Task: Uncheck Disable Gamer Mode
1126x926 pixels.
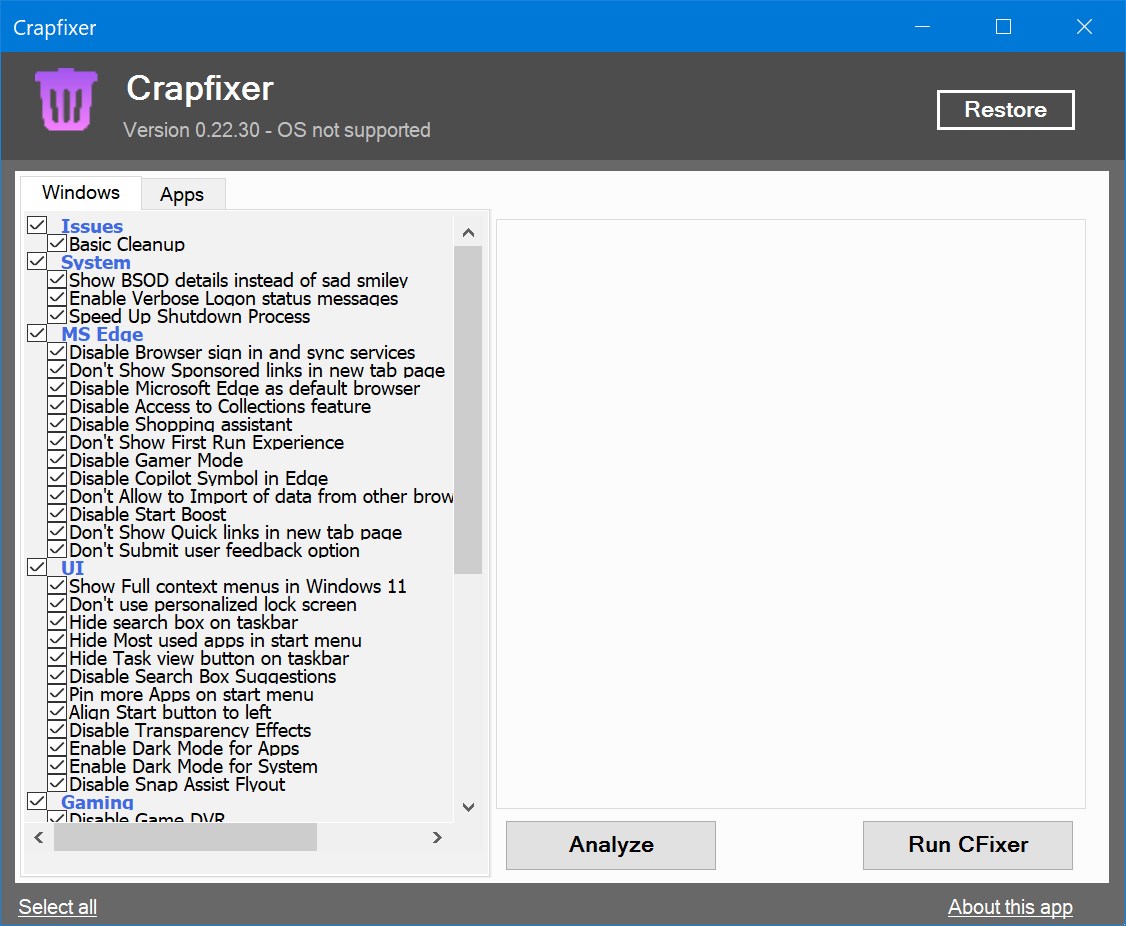Action: 57,460
